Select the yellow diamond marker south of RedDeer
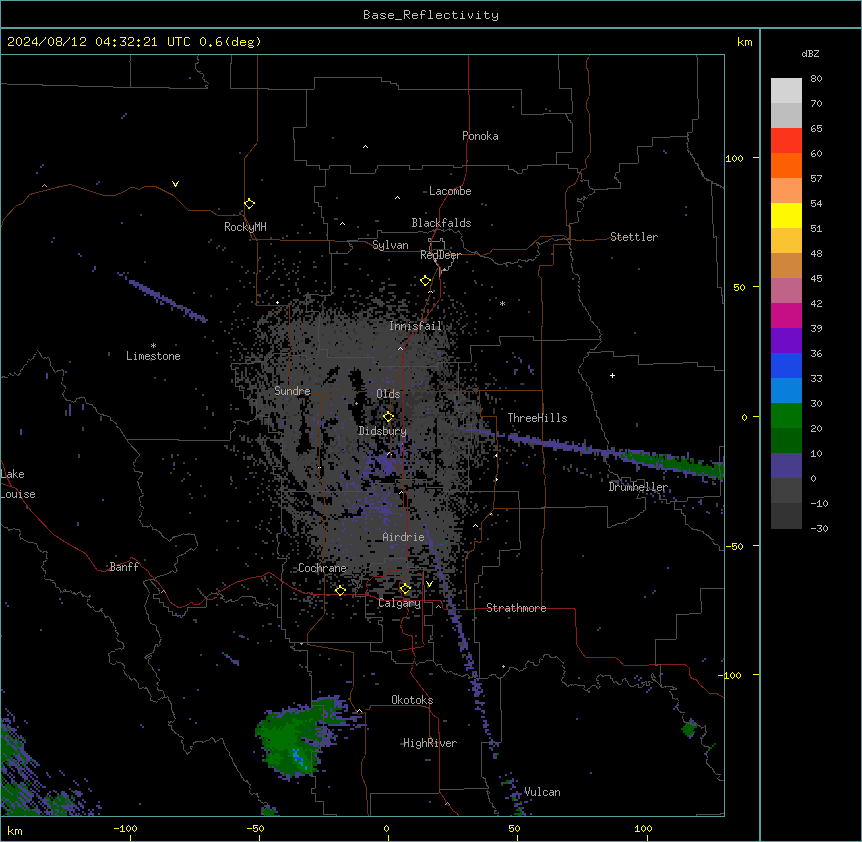Viewport: 862px width, 842px height. pos(425,281)
